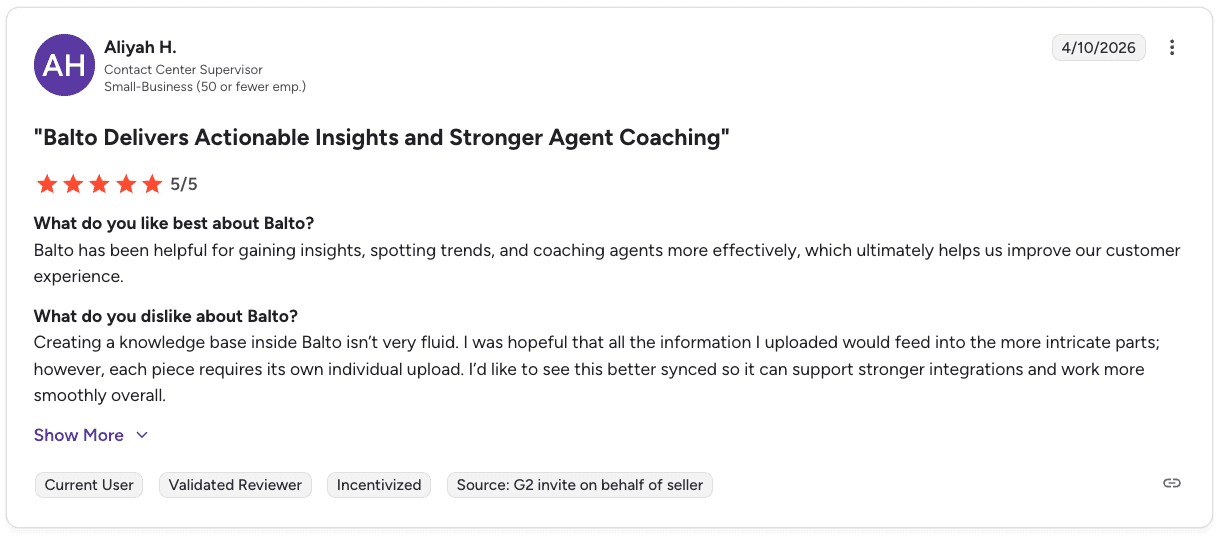This screenshot has width=1225, height=537.
Task: Click the Contact Center Supervisor job title
Action: (183, 70)
